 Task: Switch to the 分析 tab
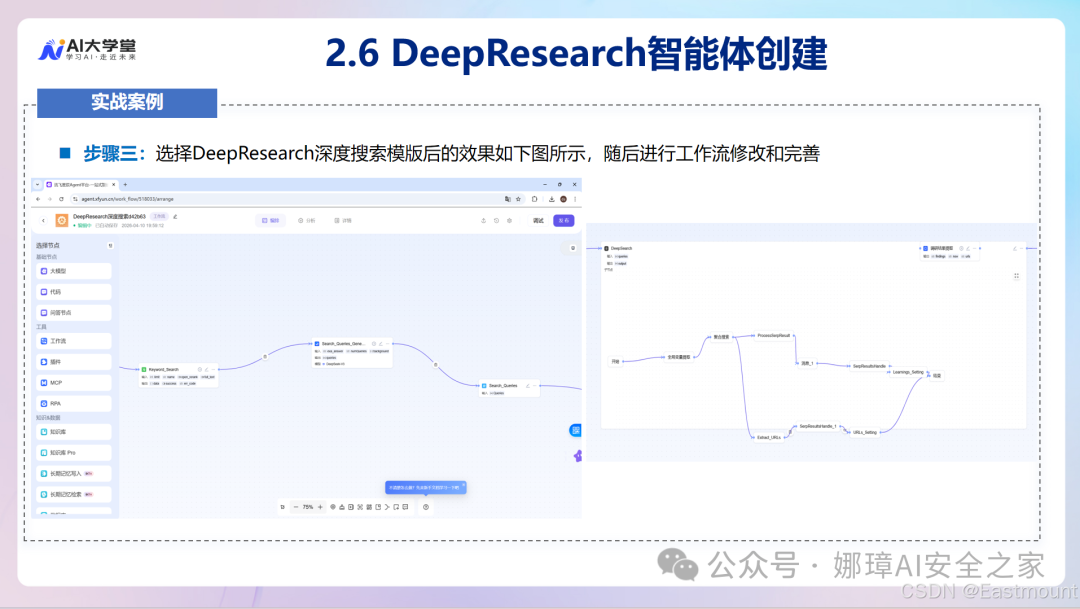point(307,220)
